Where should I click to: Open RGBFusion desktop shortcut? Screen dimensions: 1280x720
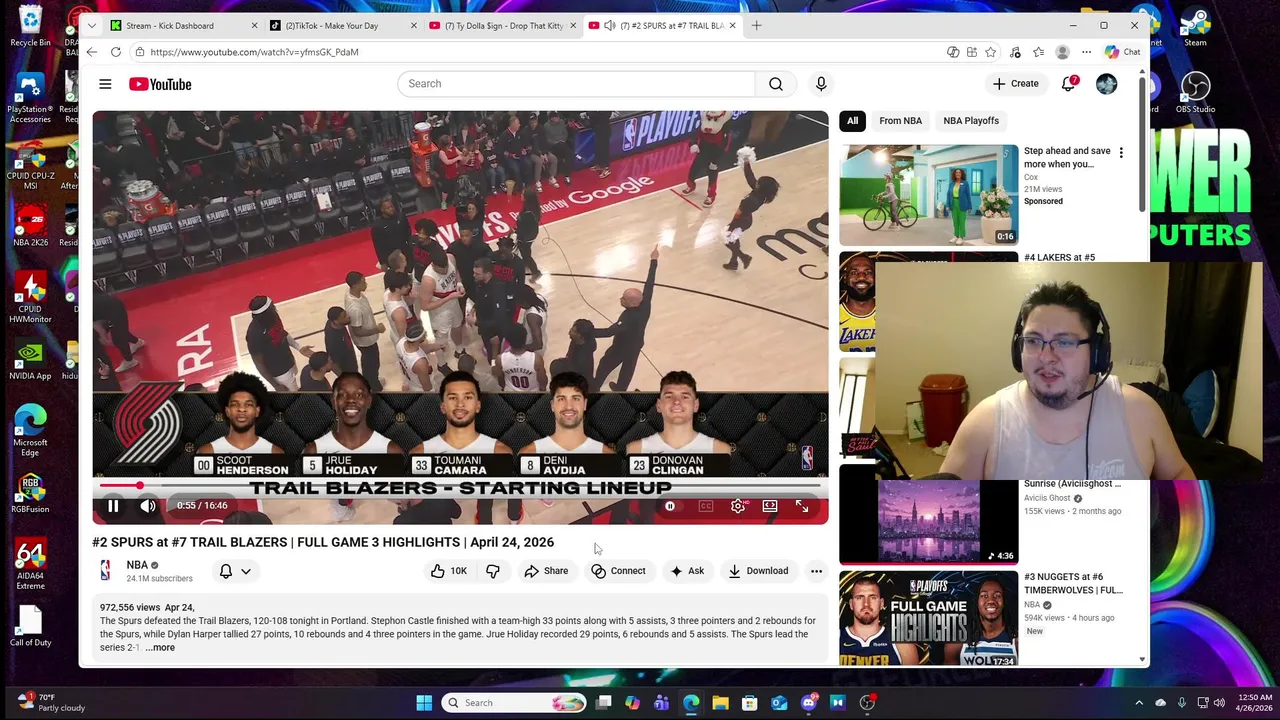tap(30, 493)
